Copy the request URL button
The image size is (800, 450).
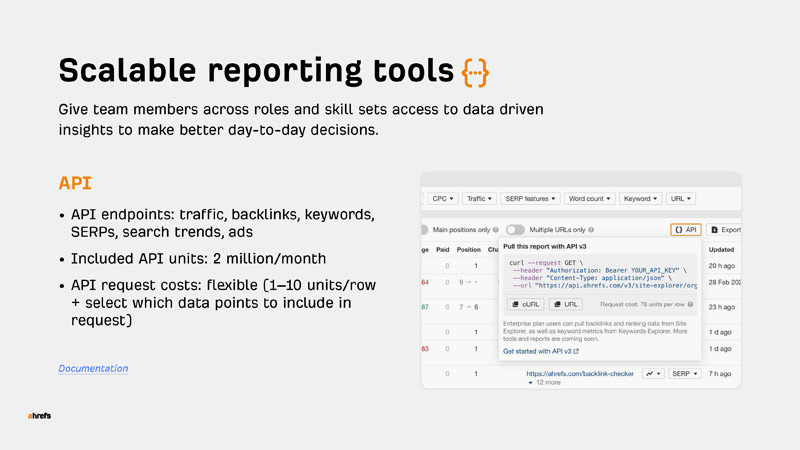(566, 304)
